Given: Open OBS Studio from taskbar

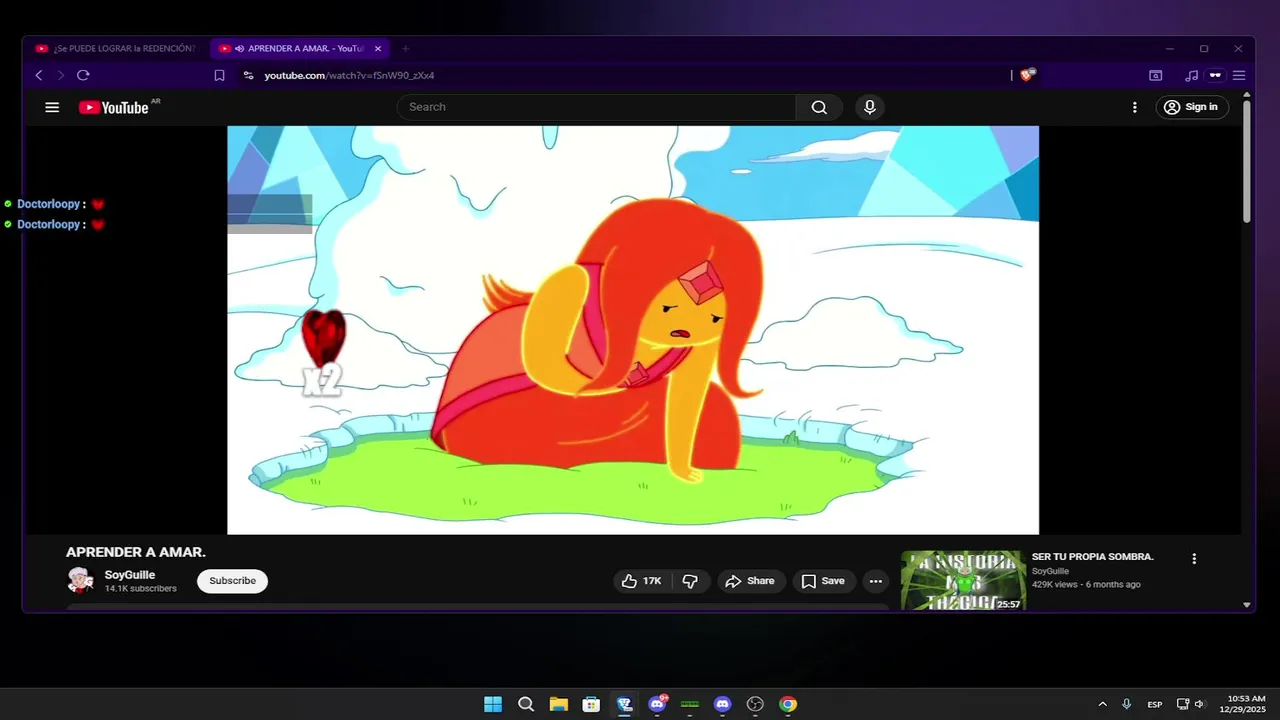Looking at the screenshot, I should tap(755, 704).
